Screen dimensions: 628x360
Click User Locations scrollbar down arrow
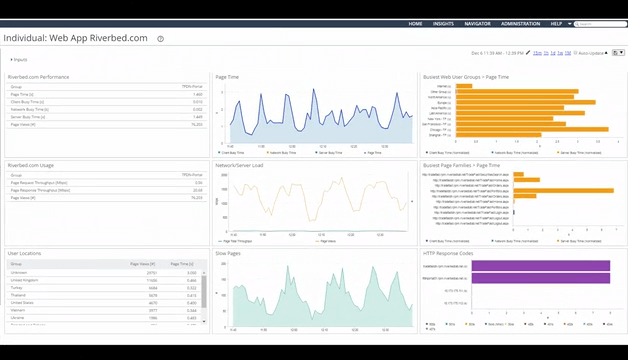[x=204, y=321]
